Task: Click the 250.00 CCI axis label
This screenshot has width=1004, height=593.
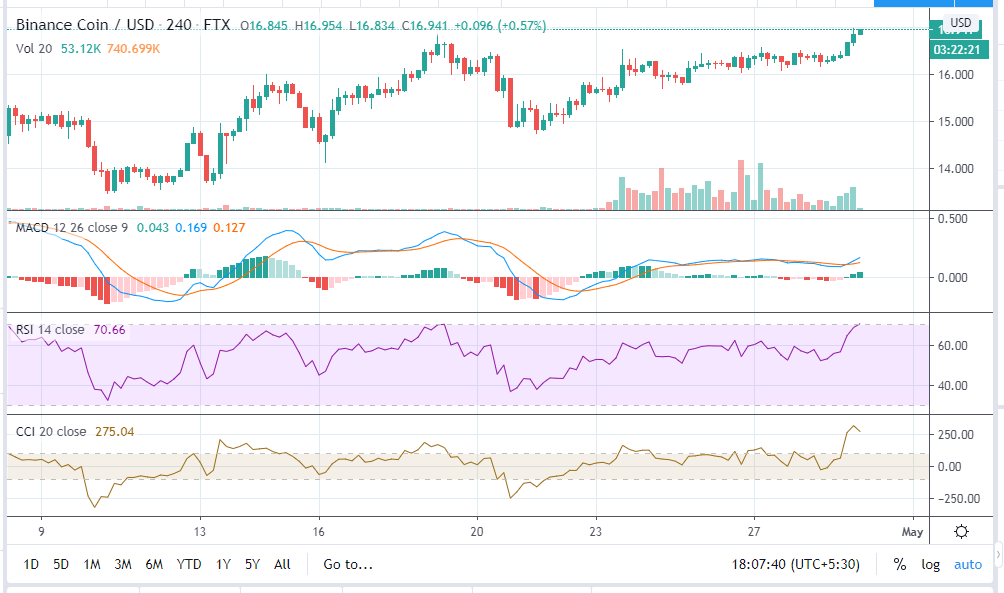Action: (x=955, y=435)
